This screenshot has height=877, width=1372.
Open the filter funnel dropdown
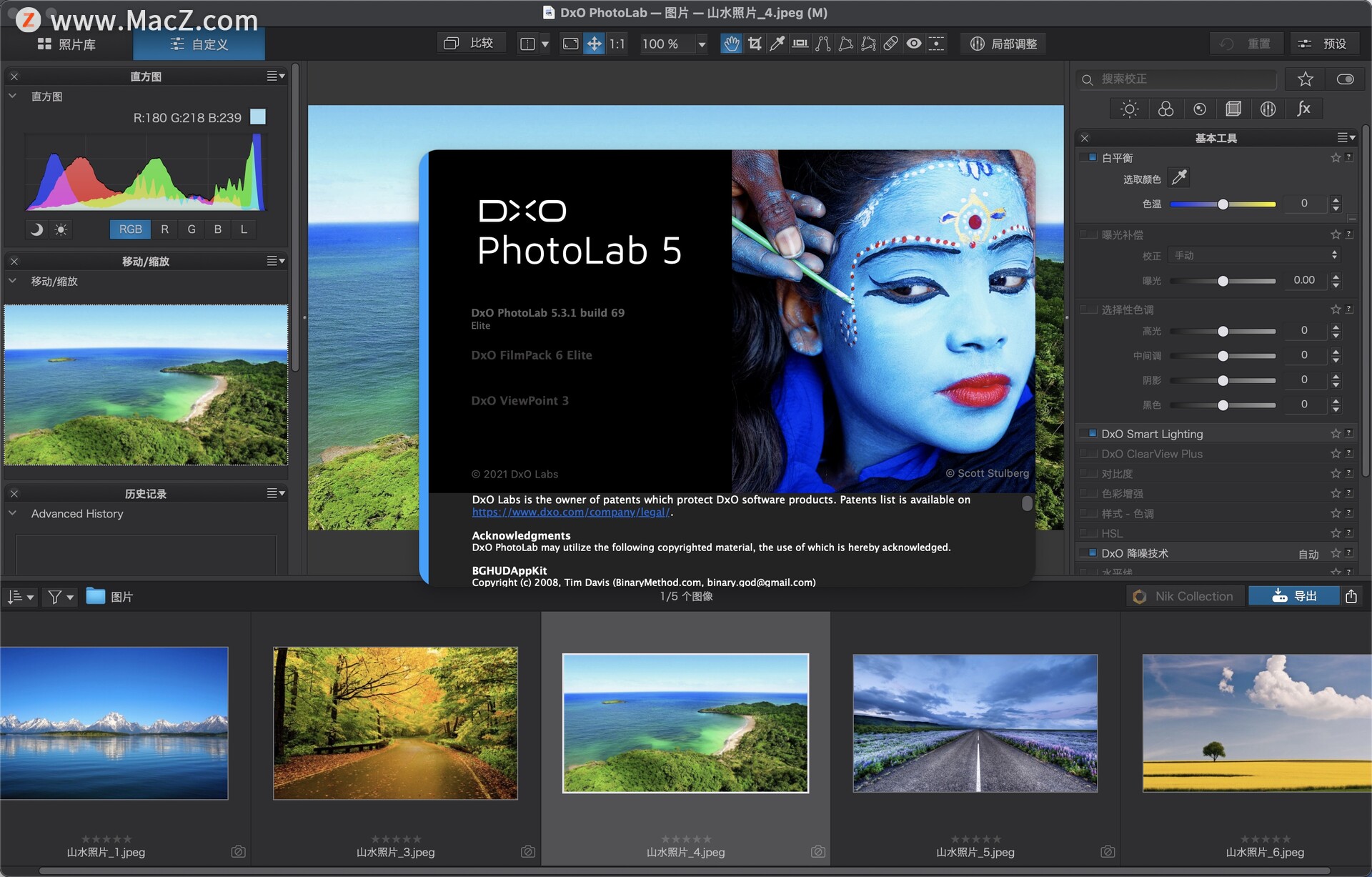point(61,596)
